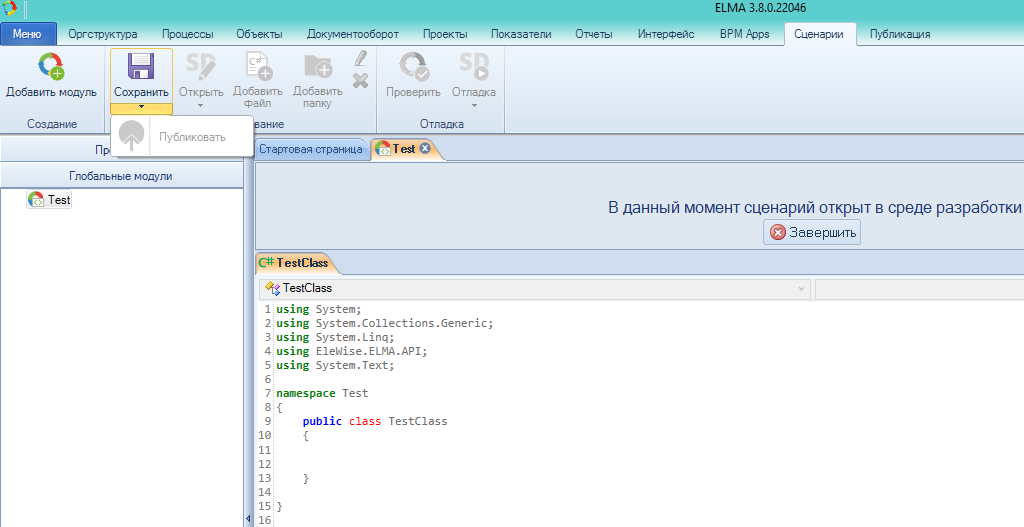Click the Add folder icon

click(318, 68)
